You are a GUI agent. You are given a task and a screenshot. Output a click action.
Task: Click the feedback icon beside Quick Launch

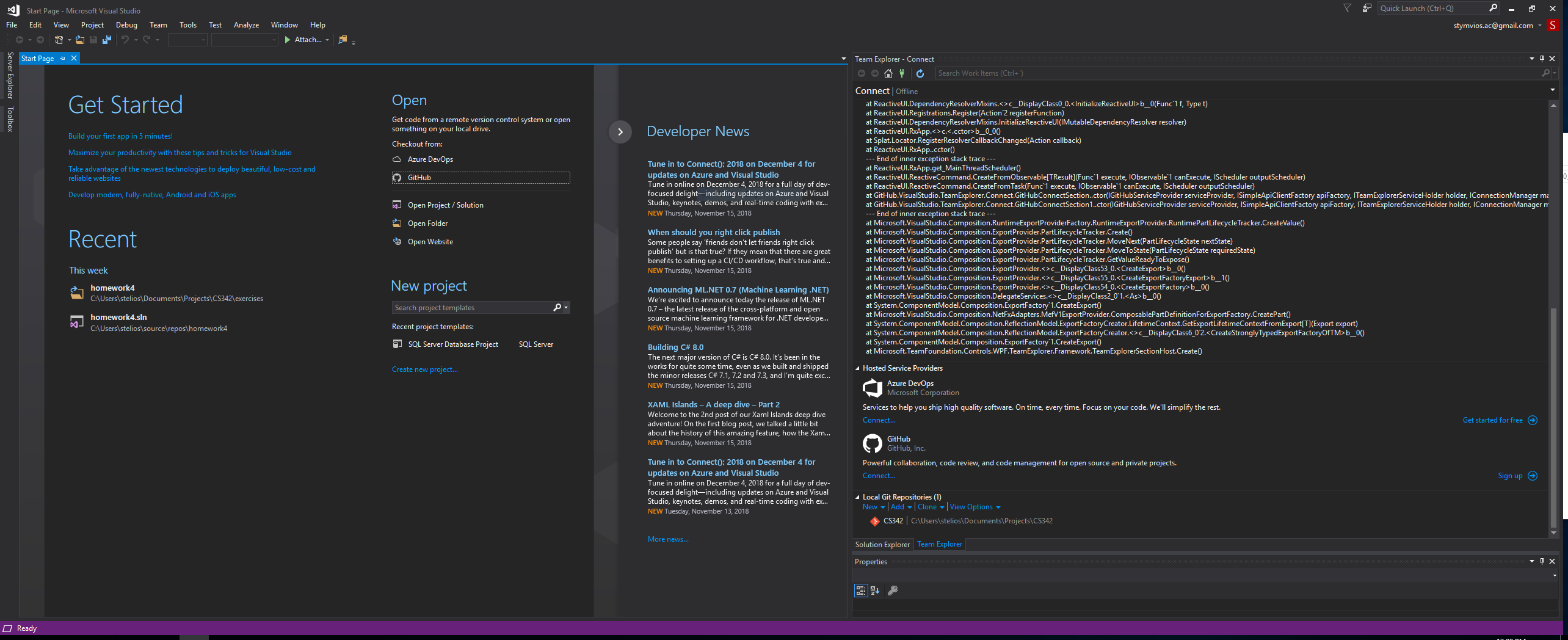tap(1367, 9)
